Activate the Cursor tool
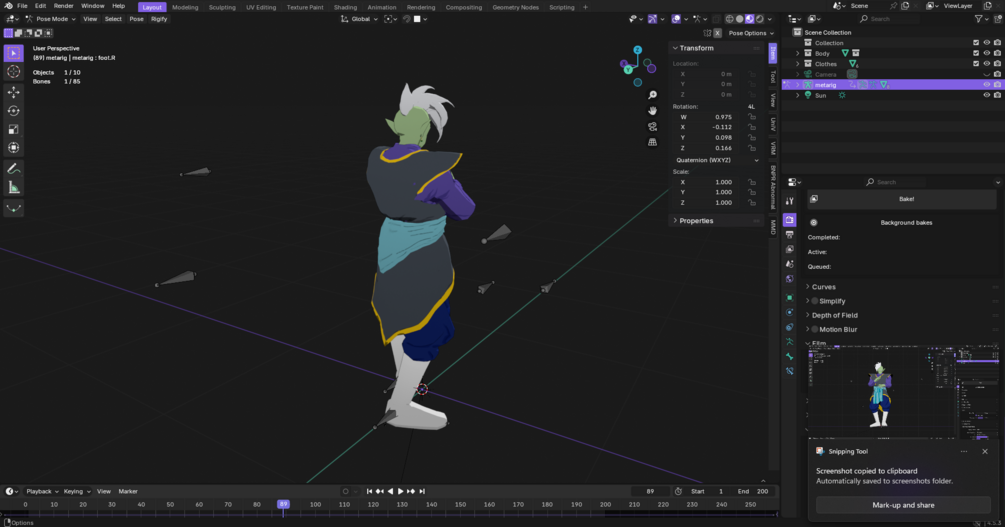 click(13, 72)
